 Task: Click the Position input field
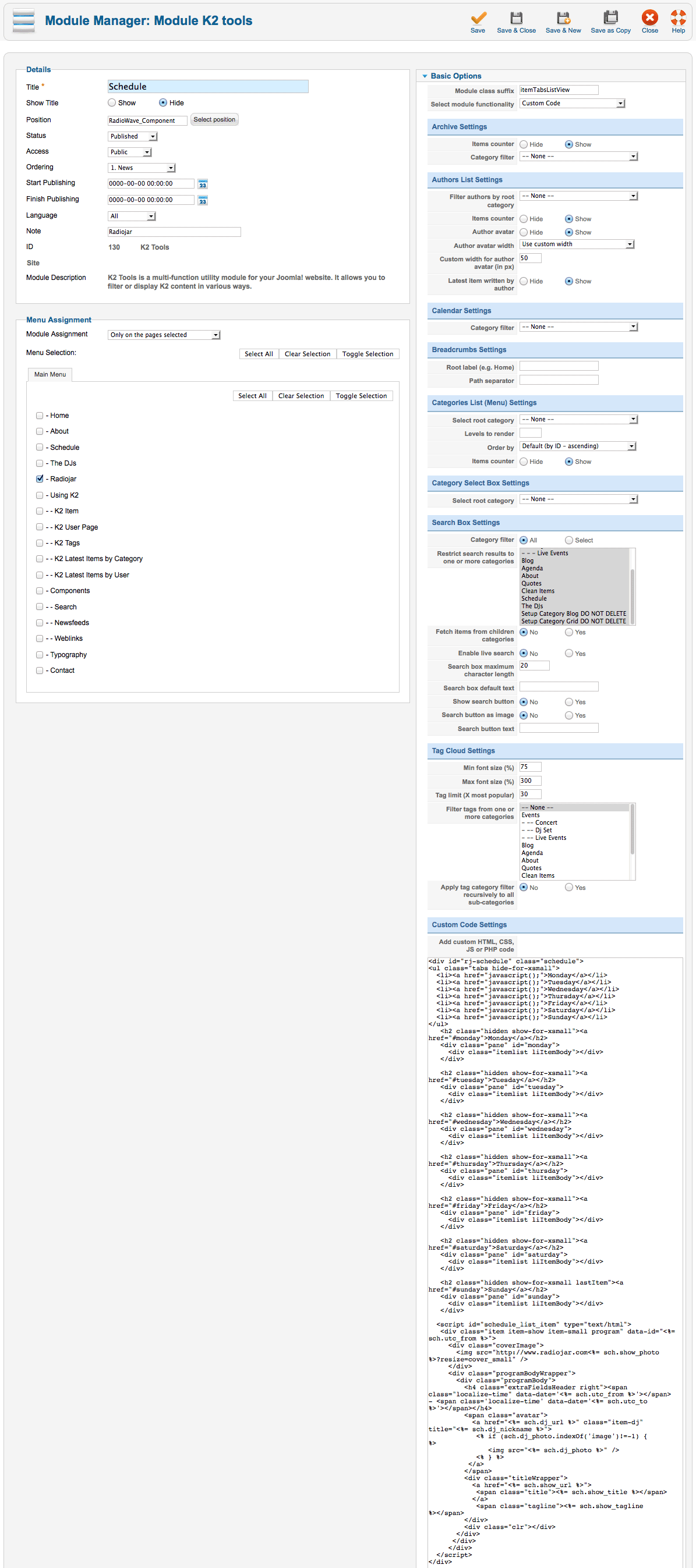(x=147, y=121)
